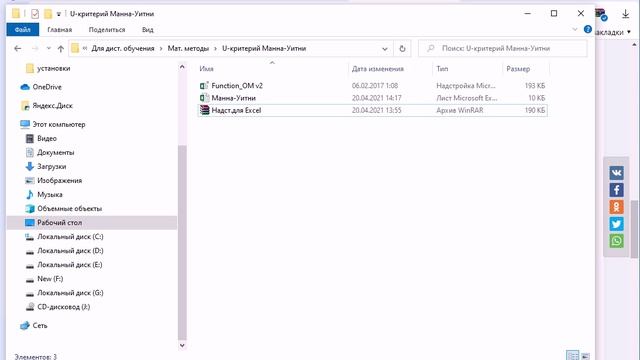Click search field Поиск: U-критерий Манна-Уитни
Image resolution: width=640 pixels, height=360 pixels.
click(503, 49)
